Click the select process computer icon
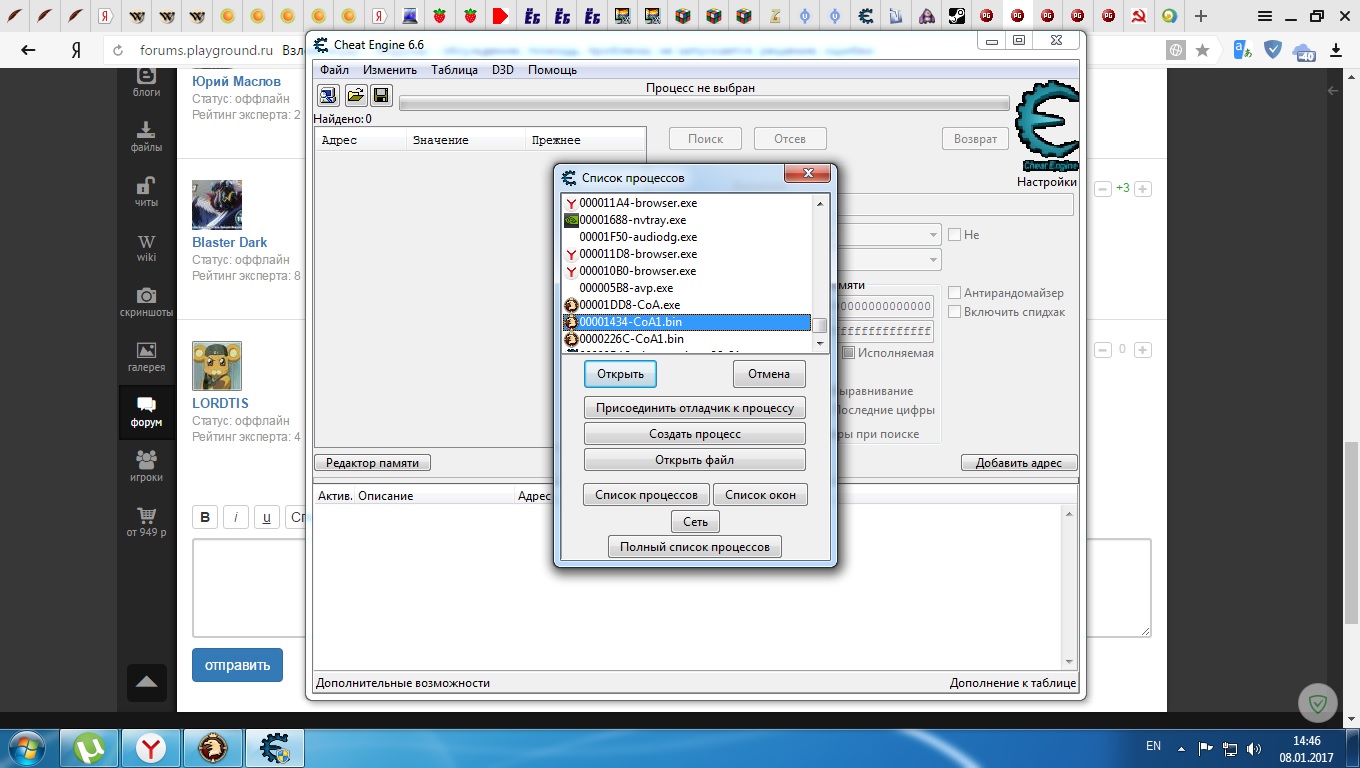 (x=328, y=95)
